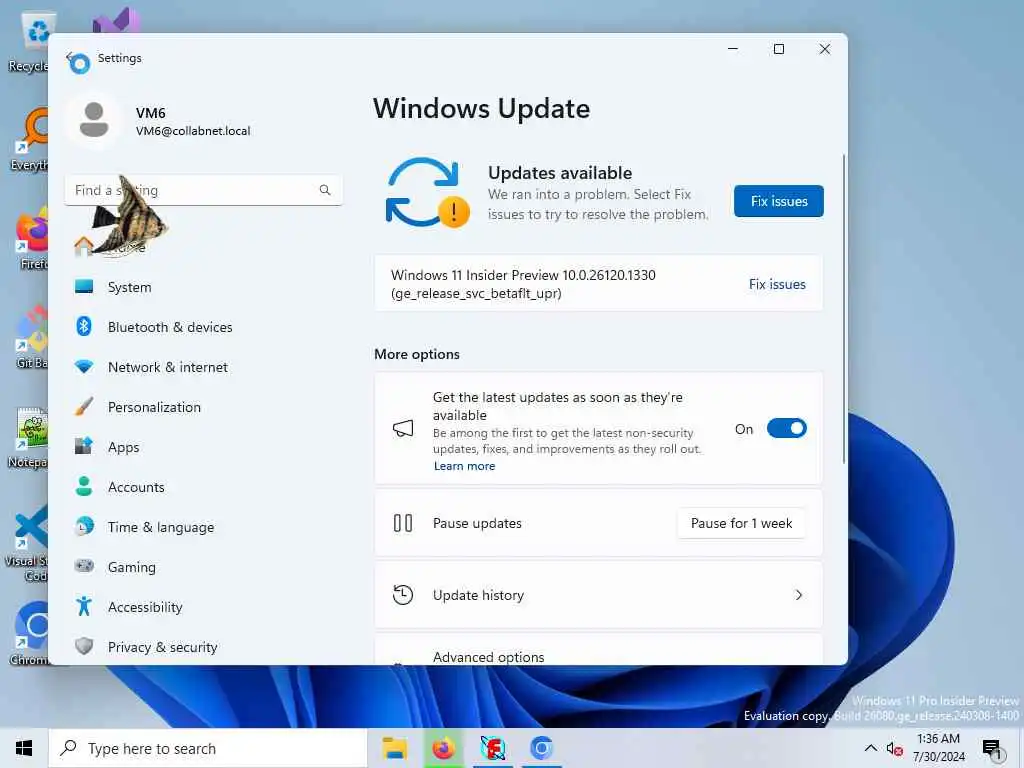Click the megaphone icon beside latest updates

[403, 428]
